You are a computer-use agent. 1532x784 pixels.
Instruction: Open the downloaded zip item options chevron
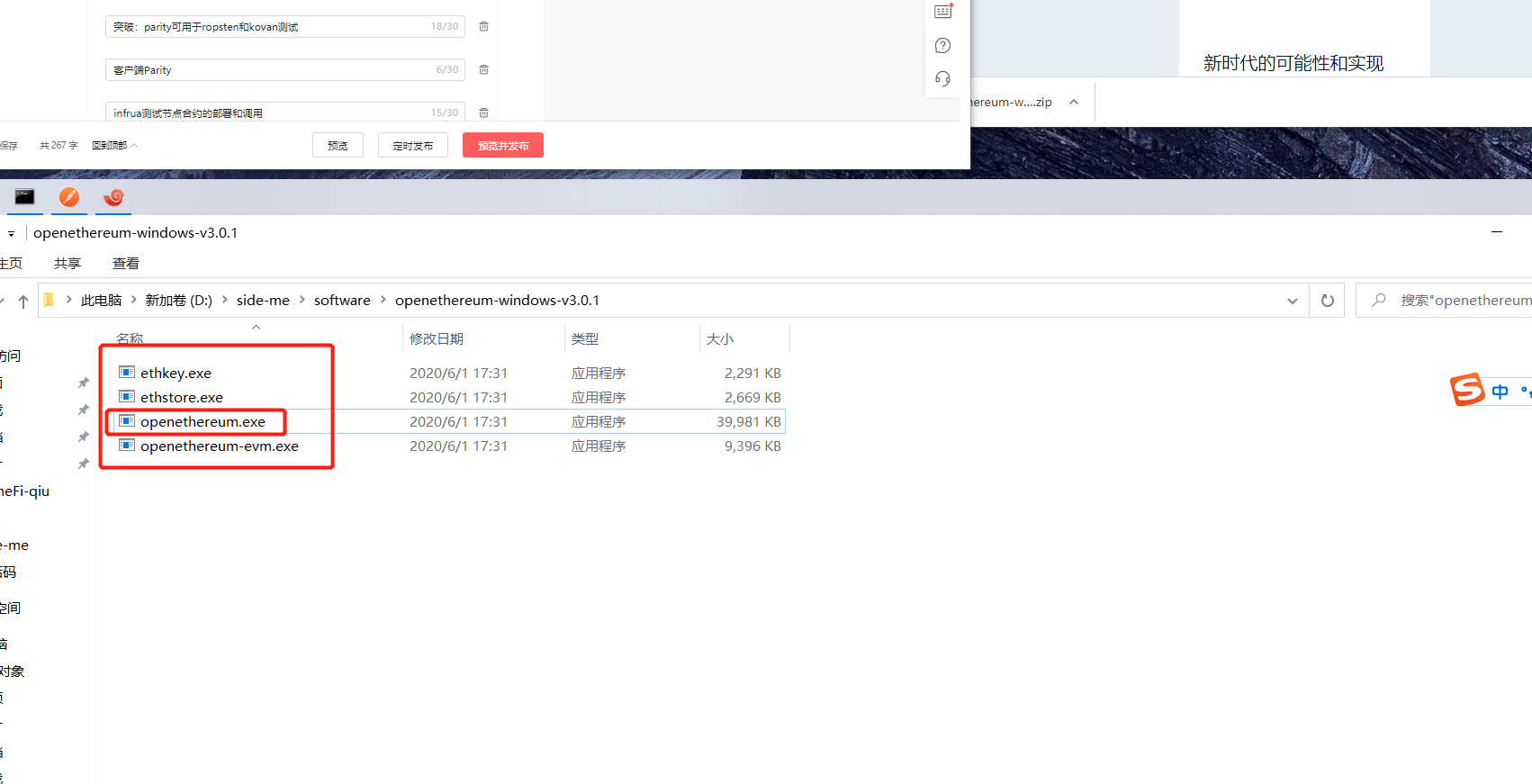1074,102
